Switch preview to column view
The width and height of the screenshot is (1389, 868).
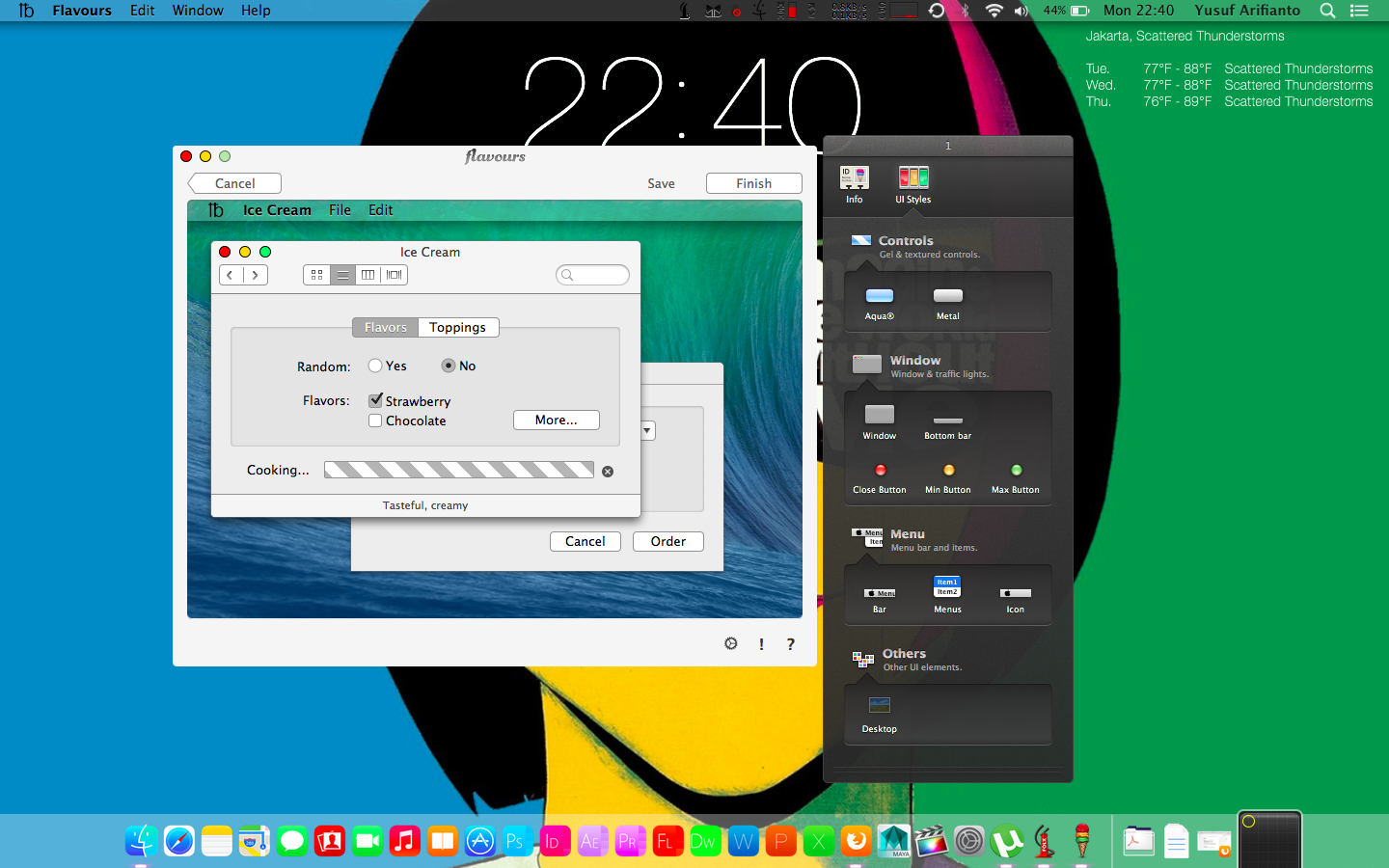[368, 275]
